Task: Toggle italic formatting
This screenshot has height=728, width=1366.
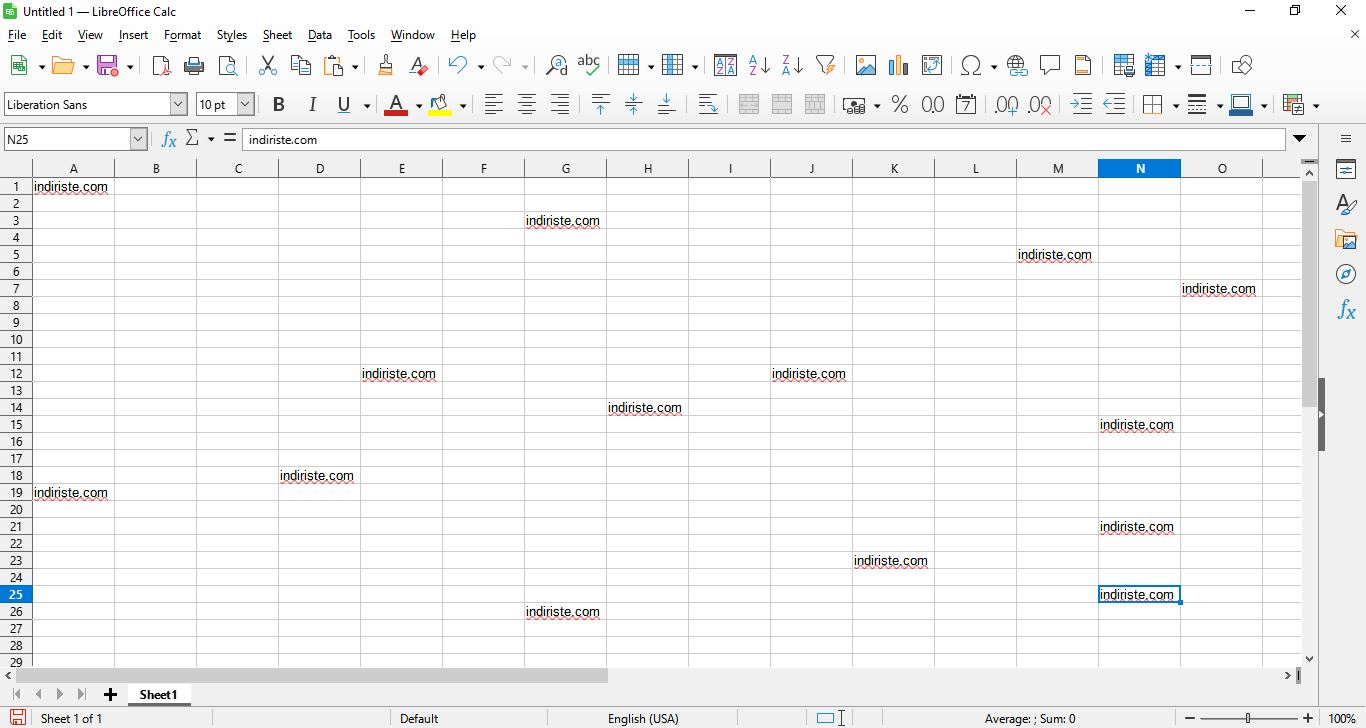Action: (x=312, y=105)
